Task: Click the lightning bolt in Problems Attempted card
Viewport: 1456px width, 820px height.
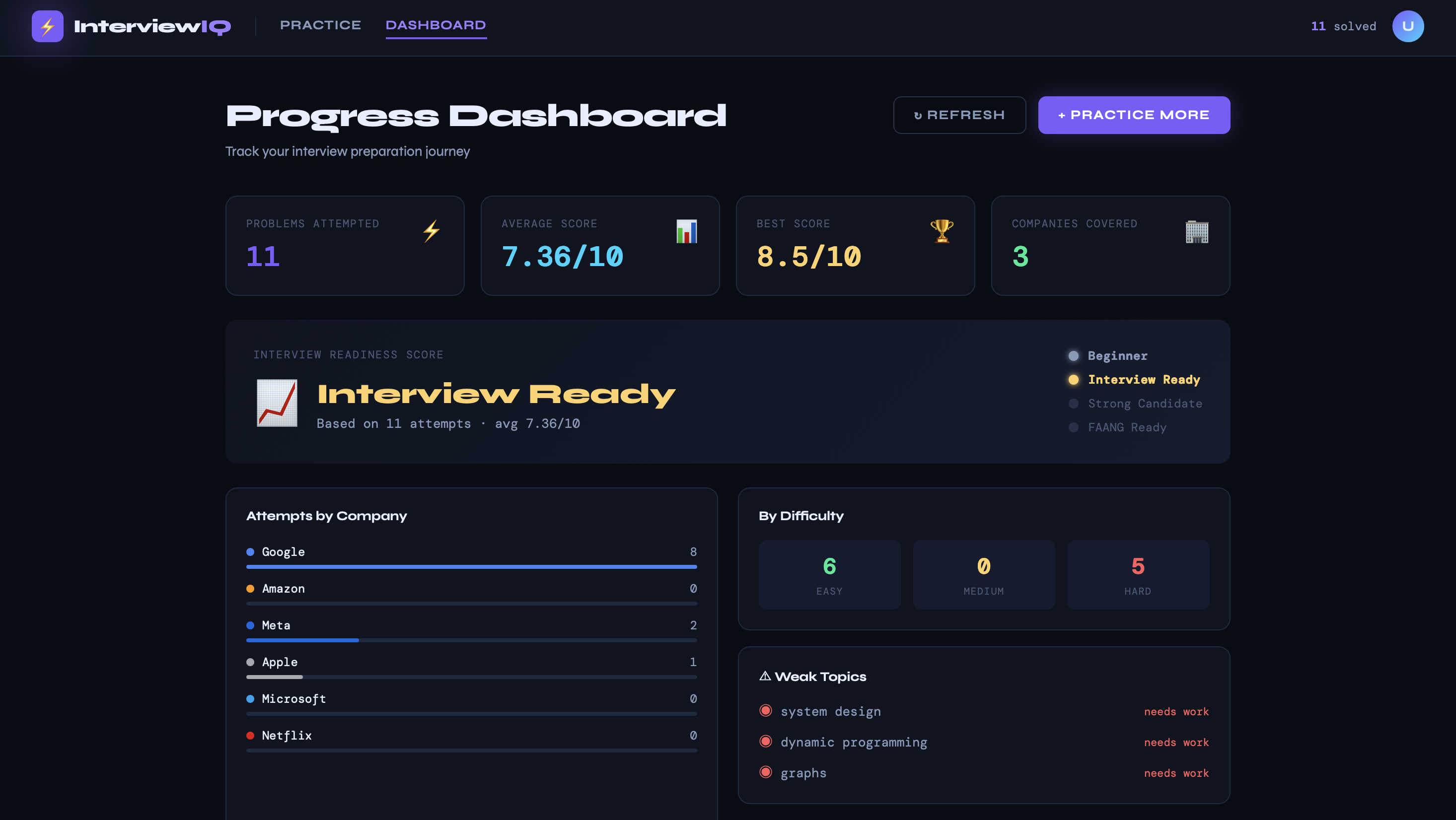Action: (431, 231)
